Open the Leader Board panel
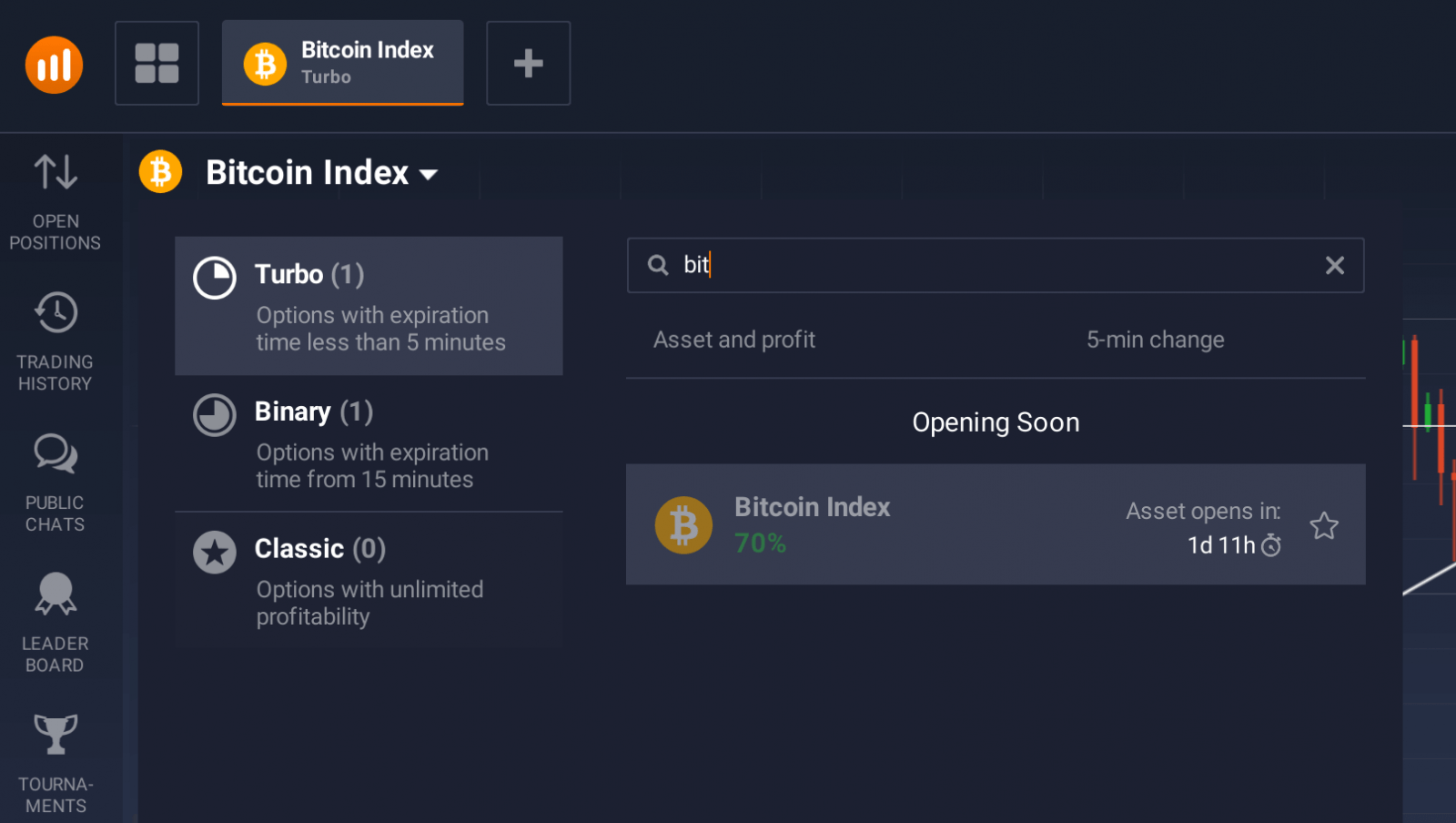This screenshot has height=823, width=1456. click(56, 624)
